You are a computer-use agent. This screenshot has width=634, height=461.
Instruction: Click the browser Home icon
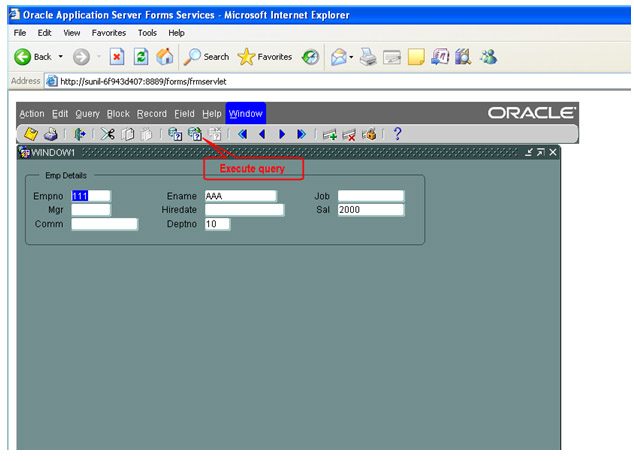(x=165, y=57)
